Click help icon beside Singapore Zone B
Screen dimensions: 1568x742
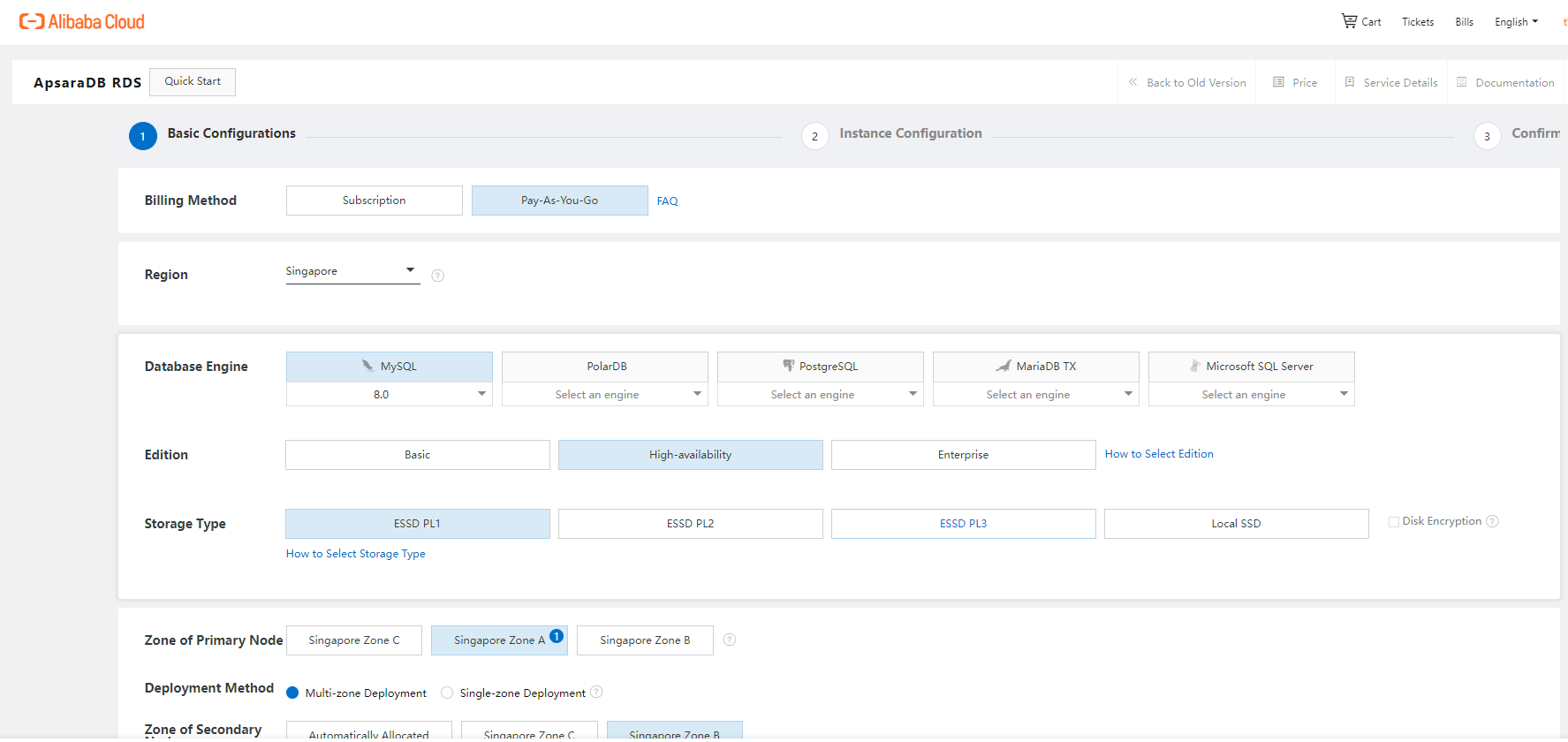(x=730, y=640)
